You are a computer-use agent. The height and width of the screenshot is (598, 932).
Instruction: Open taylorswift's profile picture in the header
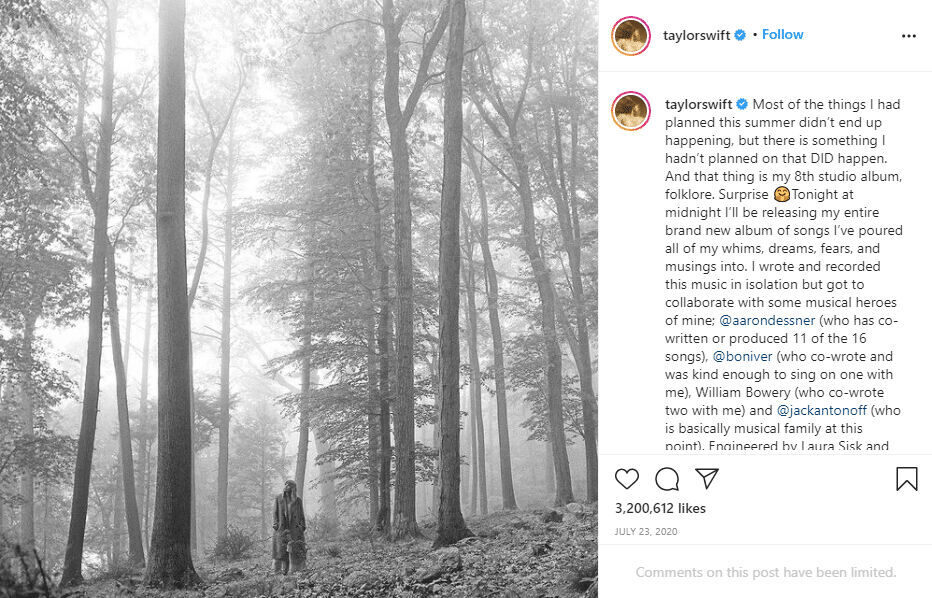pos(630,33)
